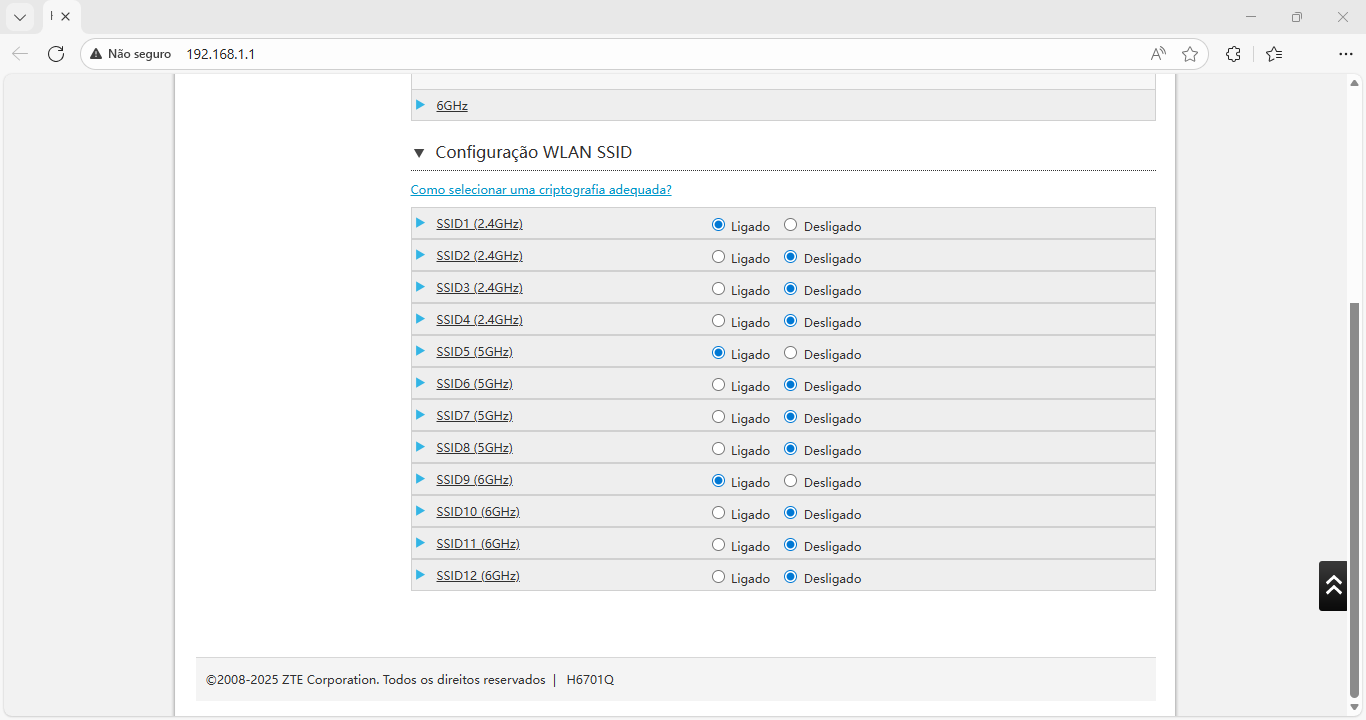This screenshot has width=1366, height=720.
Task: Open the SSID12 (6GHz) link
Action: (477, 576)
